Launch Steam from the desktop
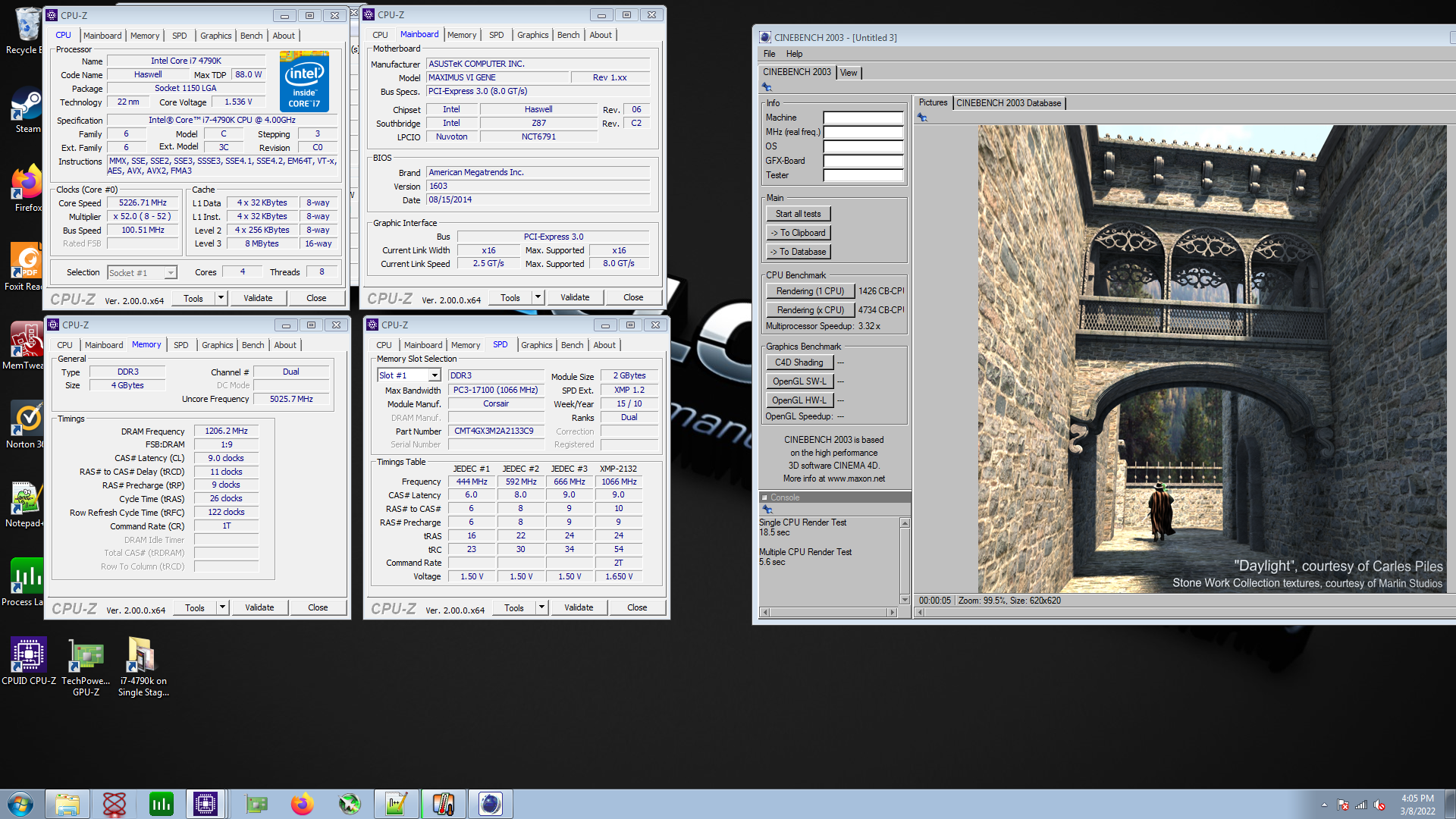 (27, 111)
